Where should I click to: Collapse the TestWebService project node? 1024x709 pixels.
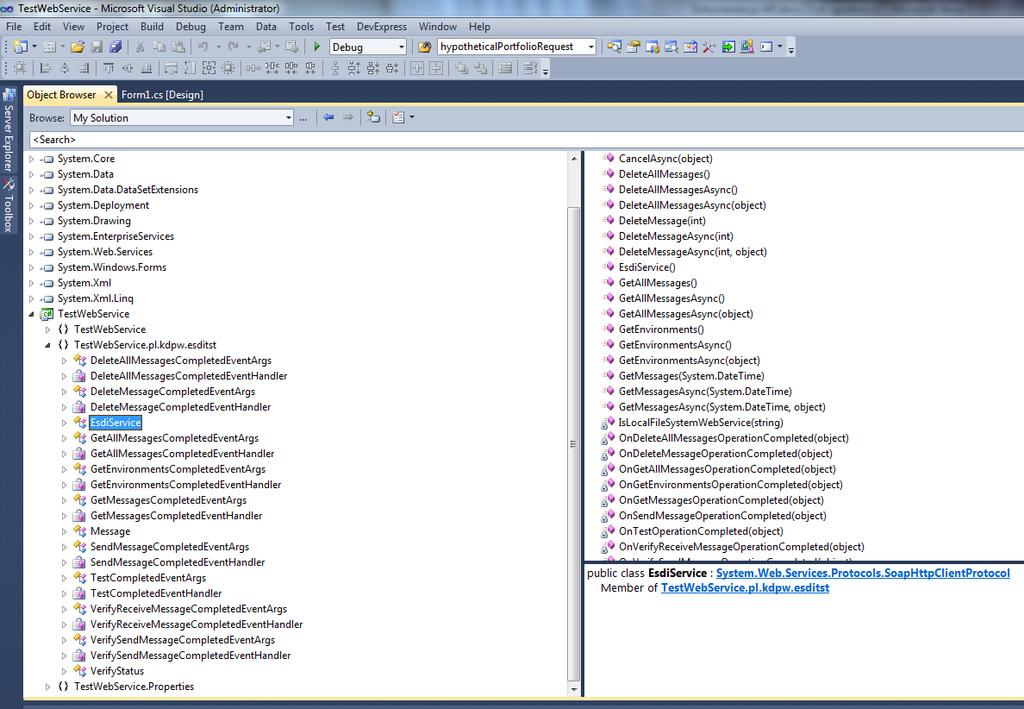31,314
